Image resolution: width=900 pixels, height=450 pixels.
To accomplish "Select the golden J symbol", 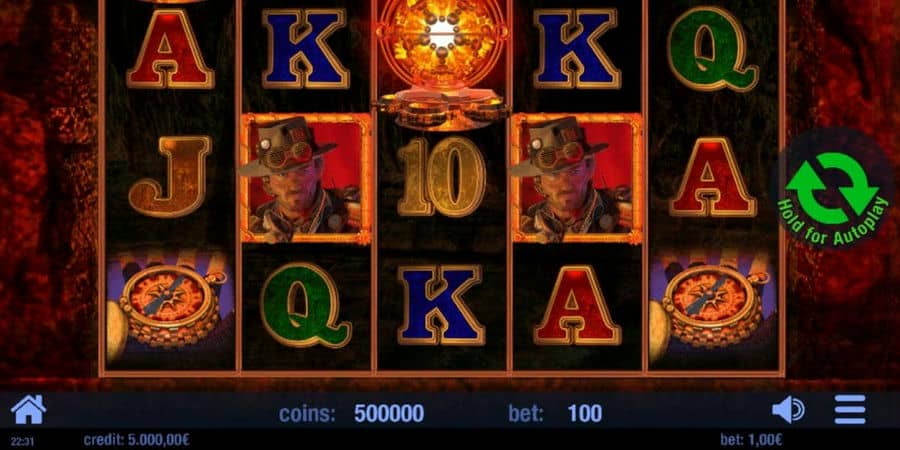I will [x=170, y=176].
